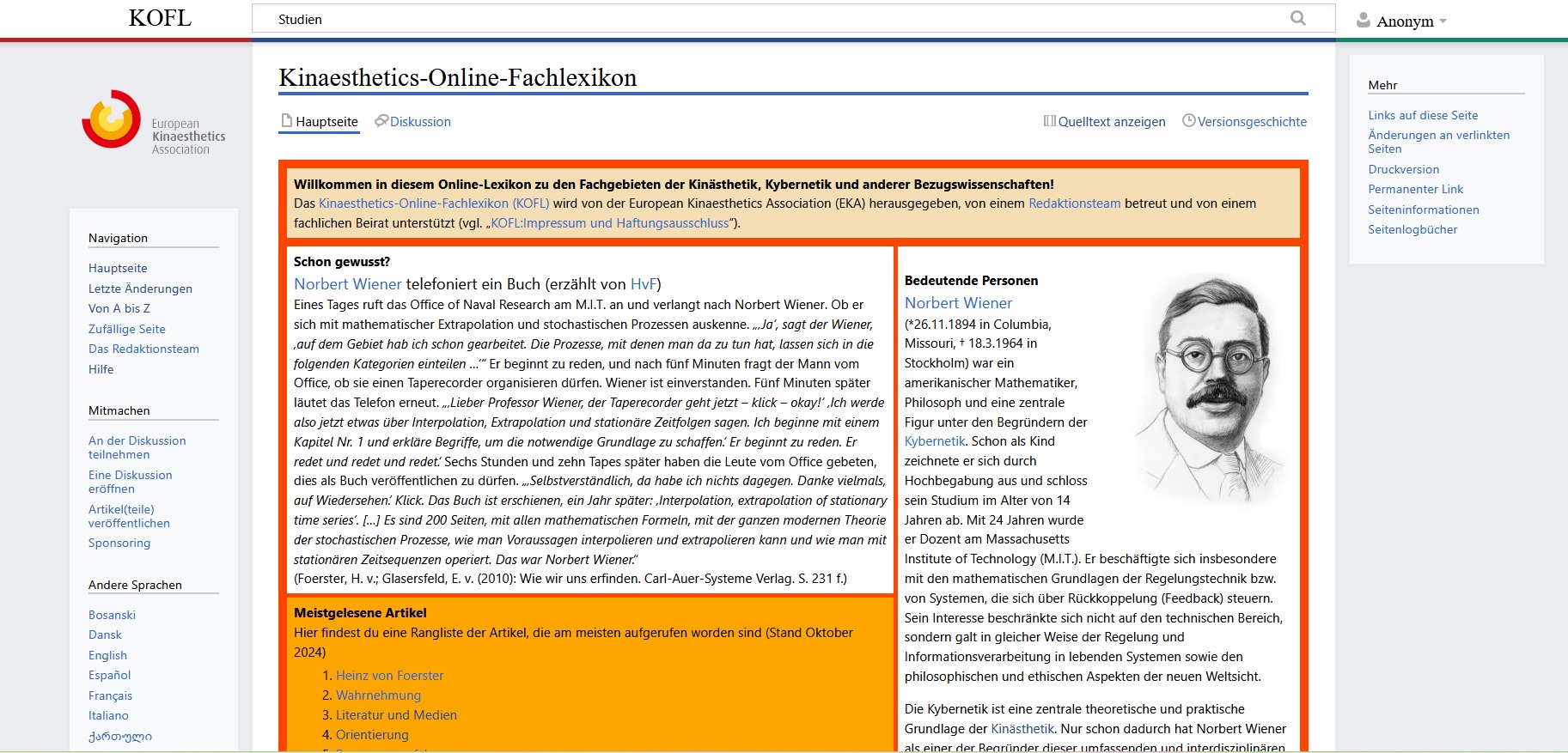Switch language to ქართული
The height and width of the screenshot is (753, 1568).
tap(120, 736)
